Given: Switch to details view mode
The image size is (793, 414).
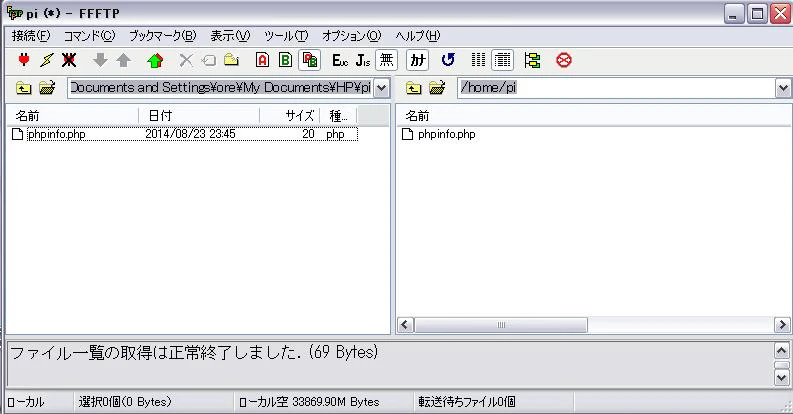Looking at the screenshot, I should (502, 60).
